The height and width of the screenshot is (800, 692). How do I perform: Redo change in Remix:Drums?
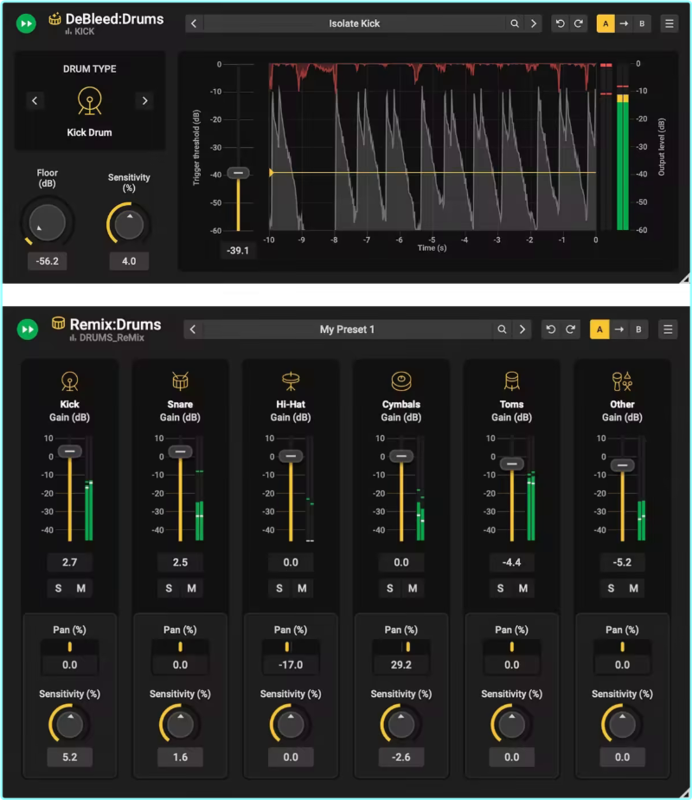point(570,330)
